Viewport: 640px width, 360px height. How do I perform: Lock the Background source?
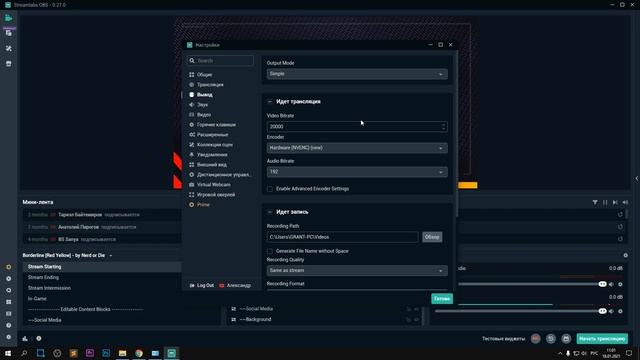(409, 320)
